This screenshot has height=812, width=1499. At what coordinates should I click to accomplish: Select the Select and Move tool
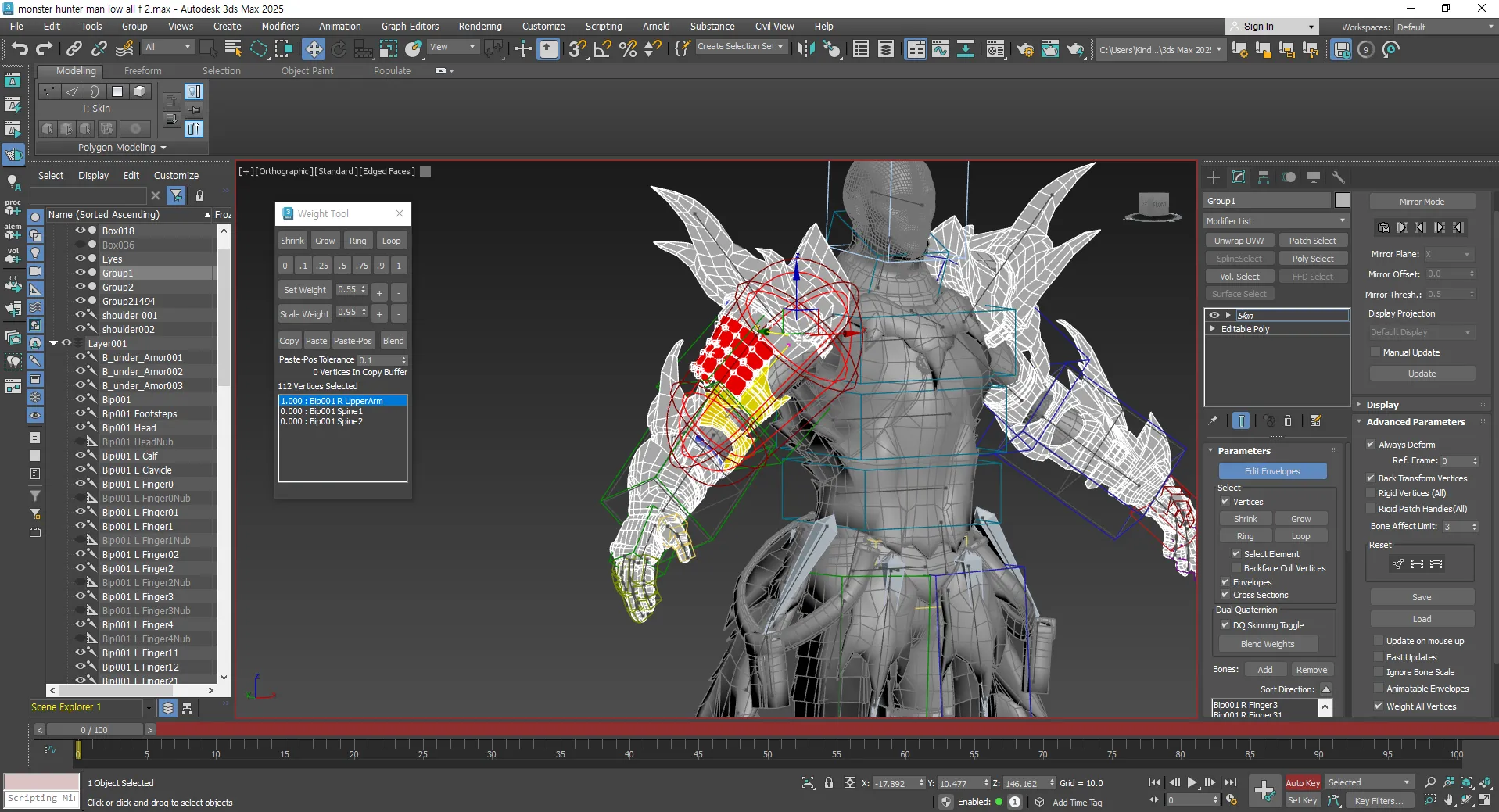[314, 49]
